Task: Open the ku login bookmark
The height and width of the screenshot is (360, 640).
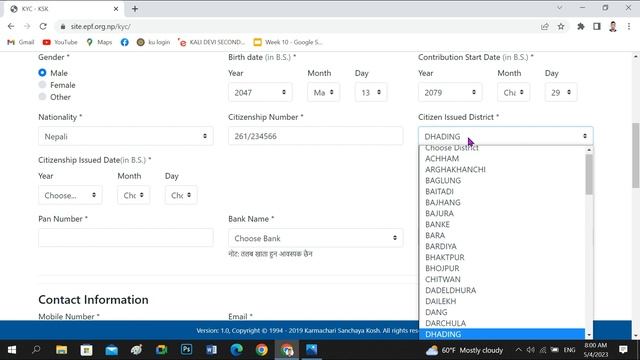Action: point(153,42)
